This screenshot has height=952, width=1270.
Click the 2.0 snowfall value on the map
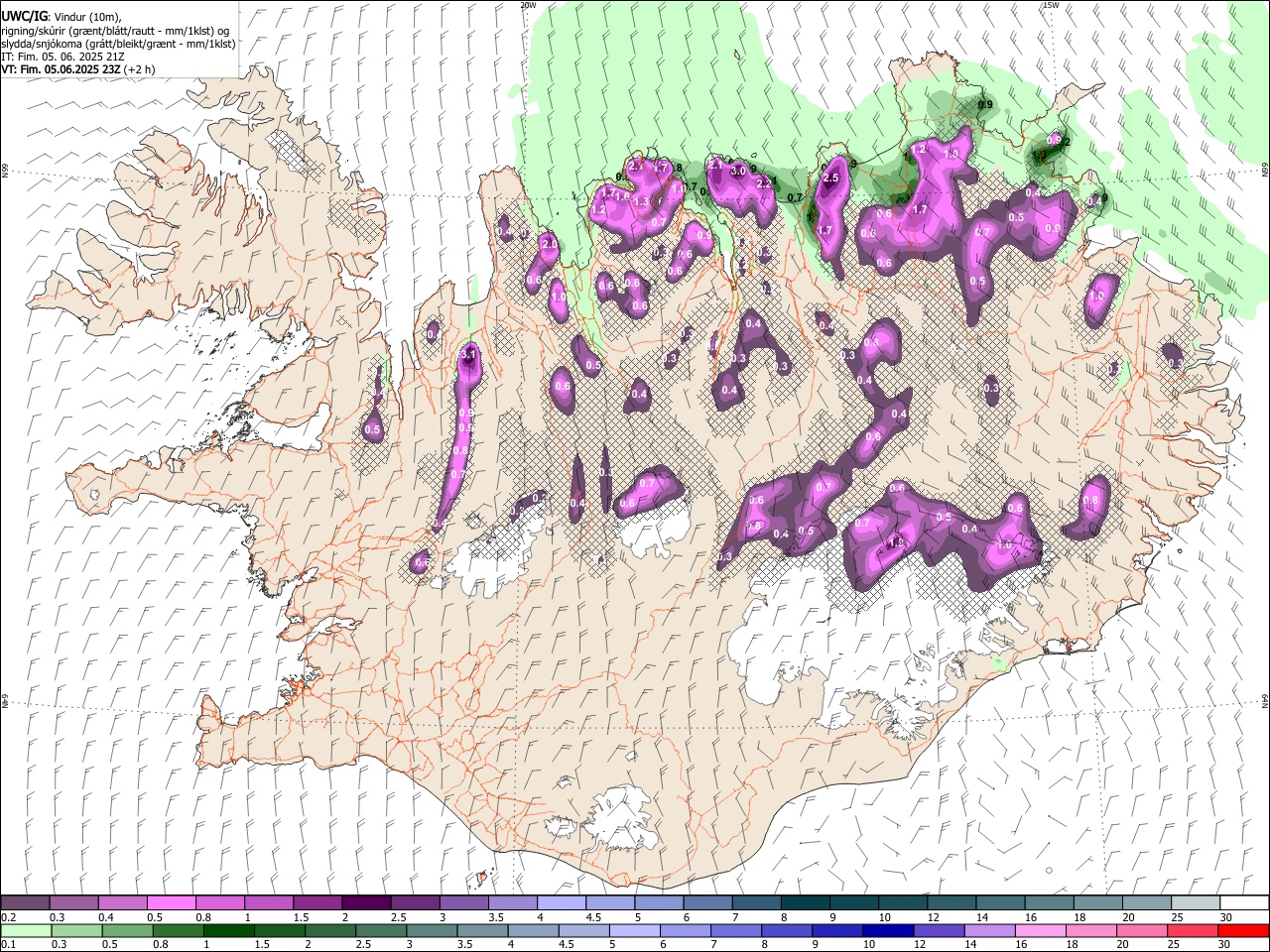550,244
